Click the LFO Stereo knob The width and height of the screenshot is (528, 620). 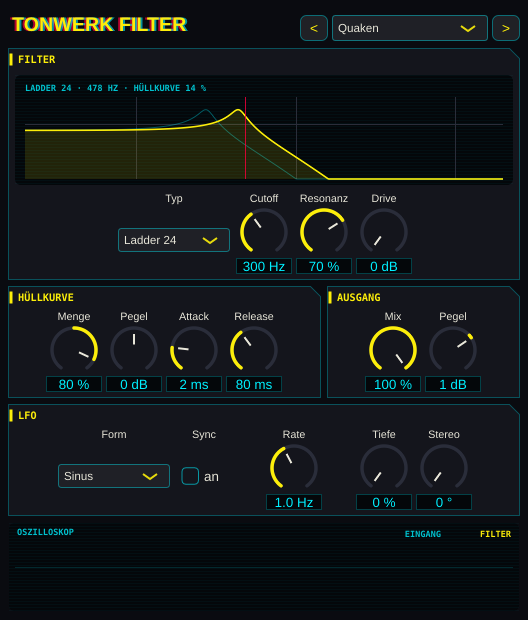(x=444, y=468)
